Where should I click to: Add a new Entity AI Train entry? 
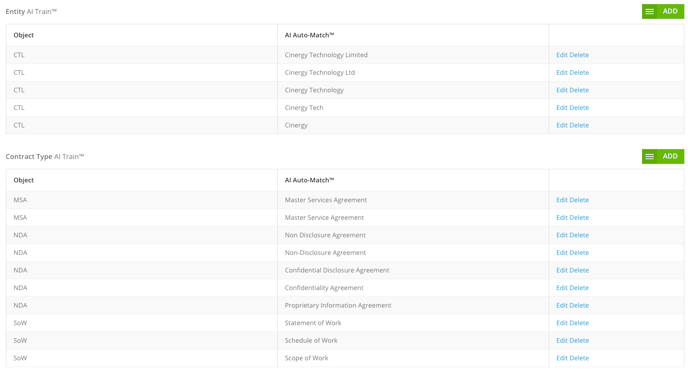point(670,11)
